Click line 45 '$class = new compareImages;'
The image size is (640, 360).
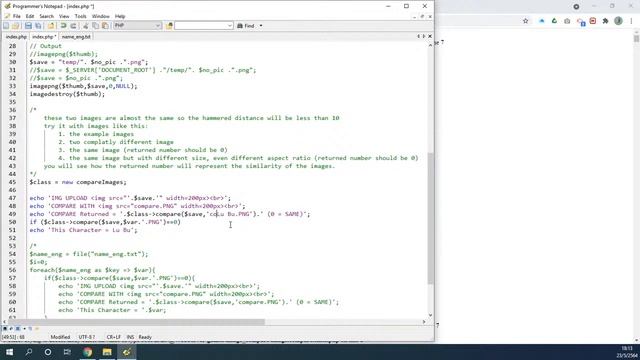[78, 182]
